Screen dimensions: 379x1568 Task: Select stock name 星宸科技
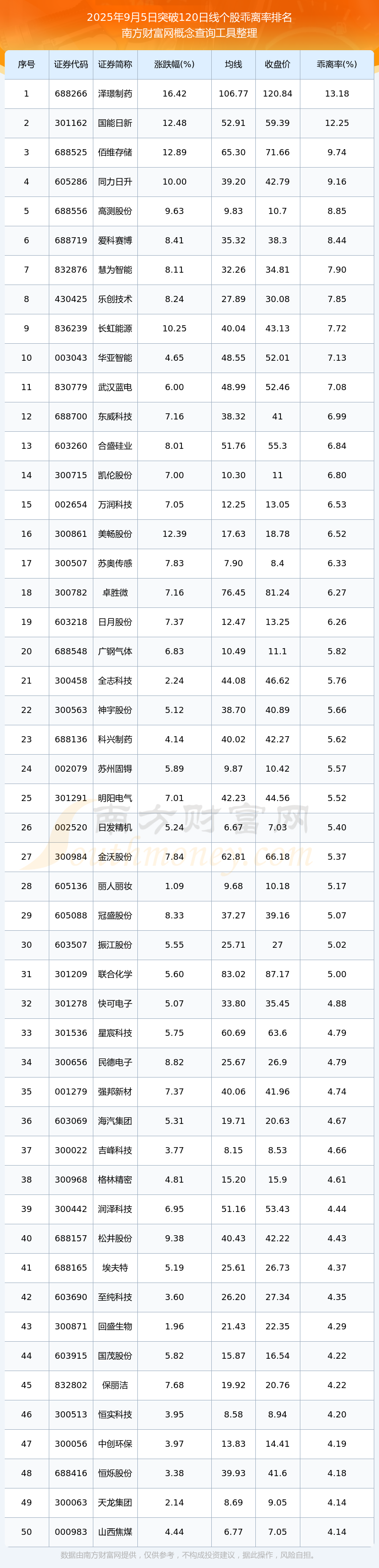click(x=115, y=1033)
